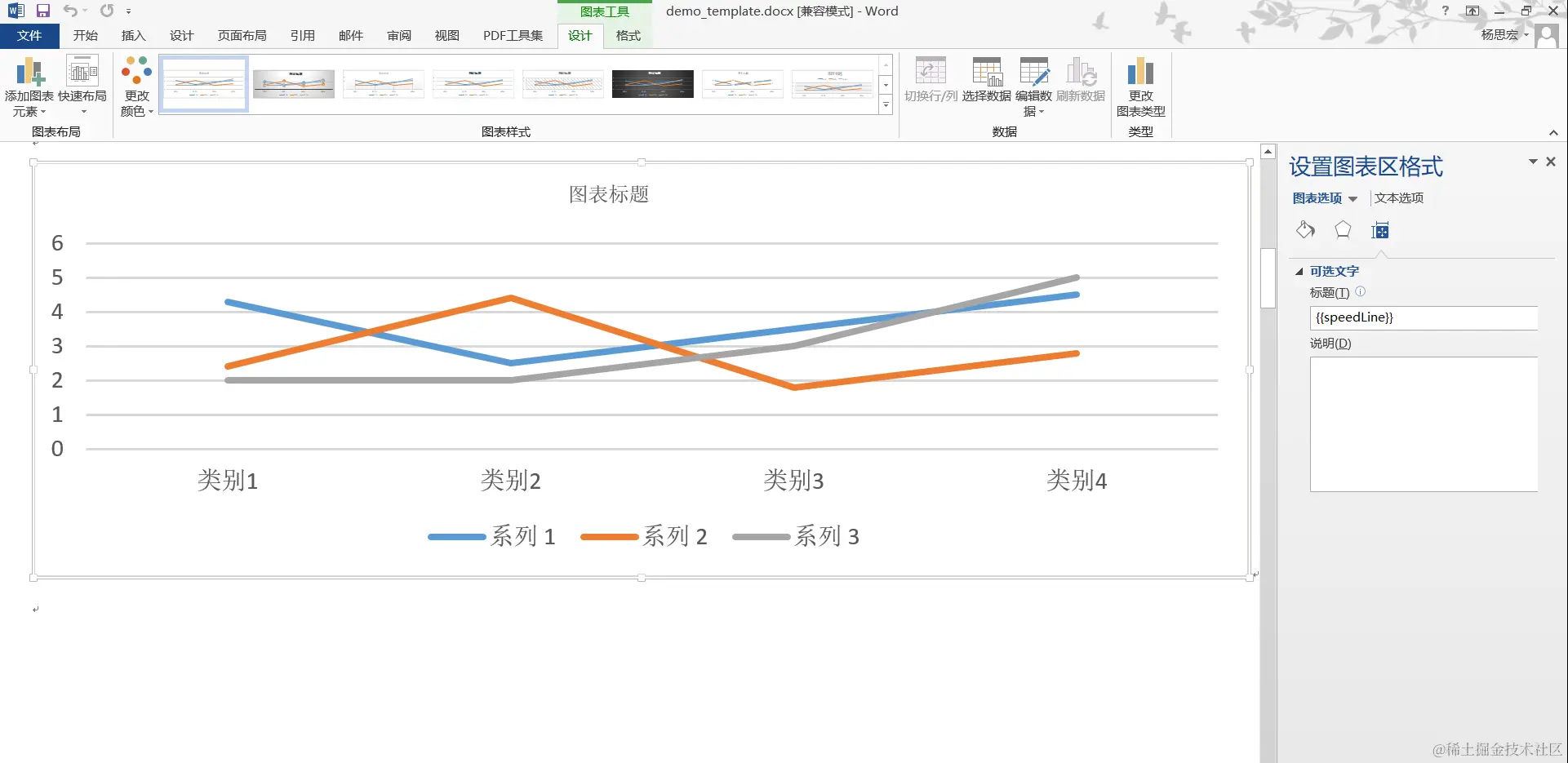The height and width of the screenshot is (763, 1568).
Task: Select the 系列 2 legend entry
Action: coord(644,537)
